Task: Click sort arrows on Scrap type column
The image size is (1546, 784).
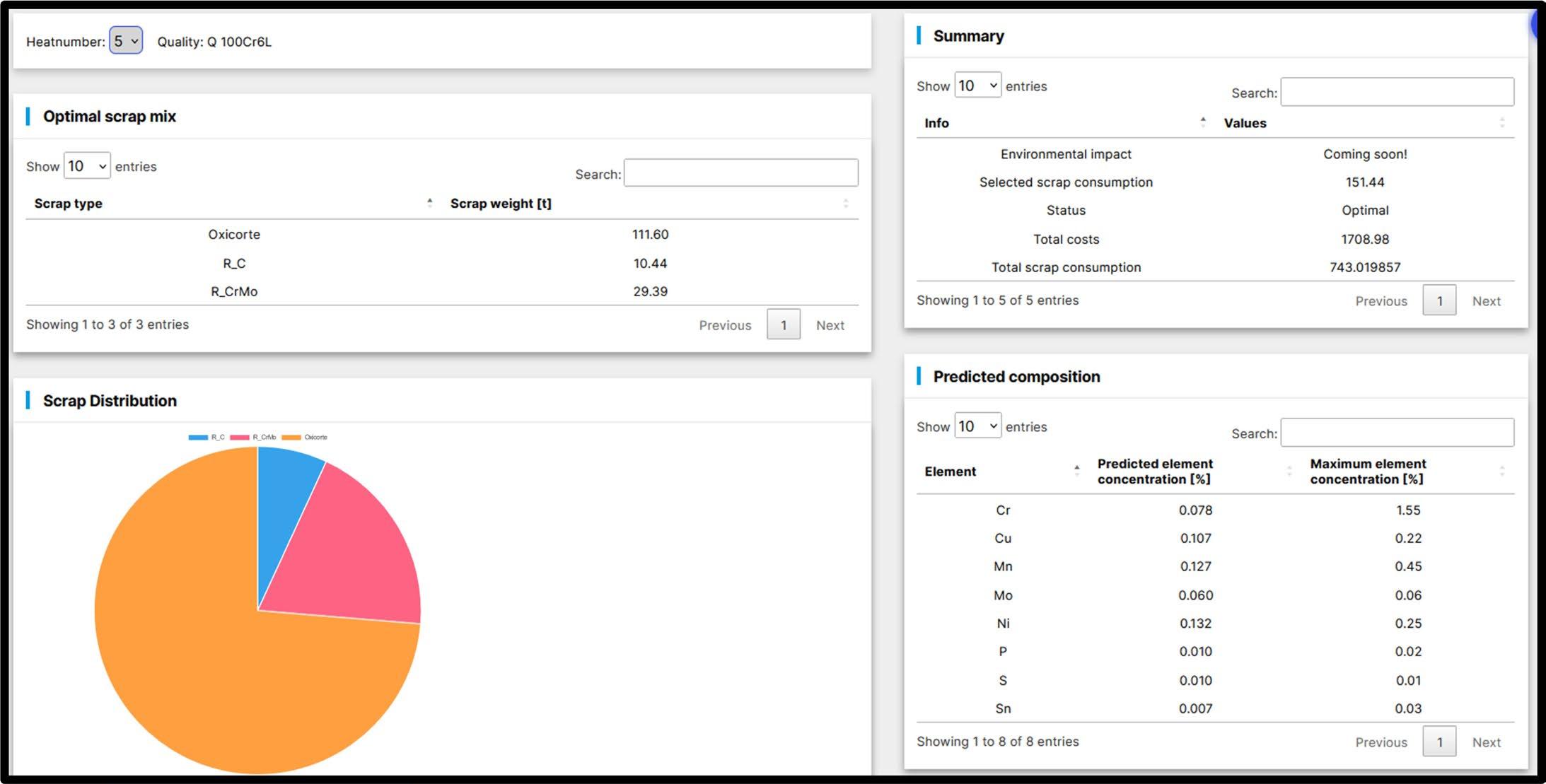Action: (429, 204)
